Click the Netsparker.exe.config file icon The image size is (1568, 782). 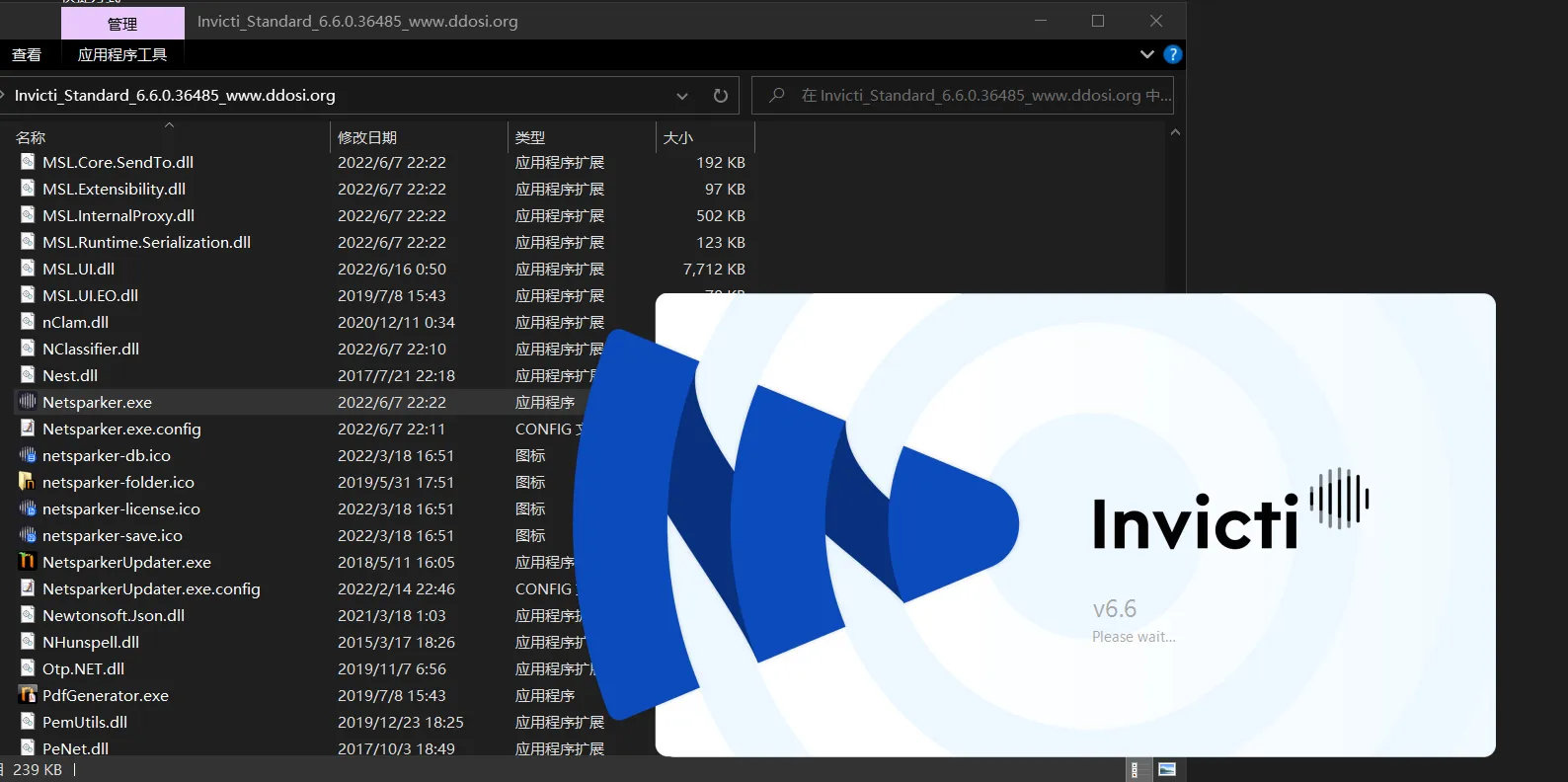point(28,429)
